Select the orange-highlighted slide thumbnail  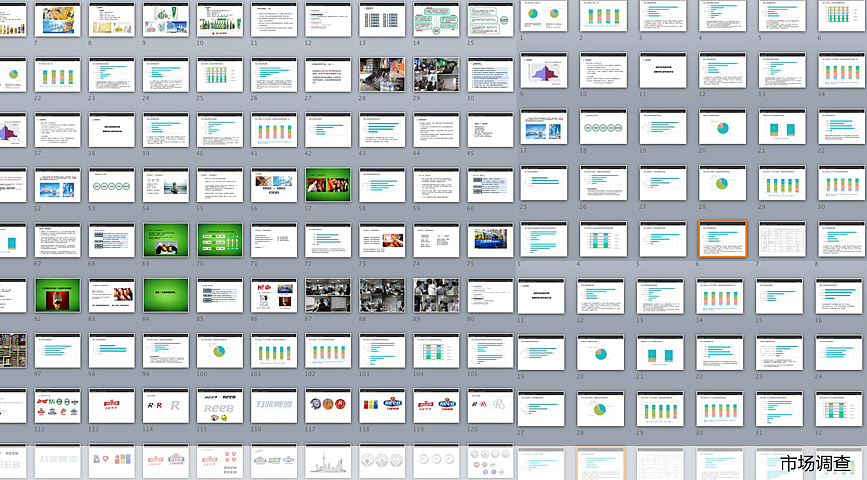[x=723, y=239]
